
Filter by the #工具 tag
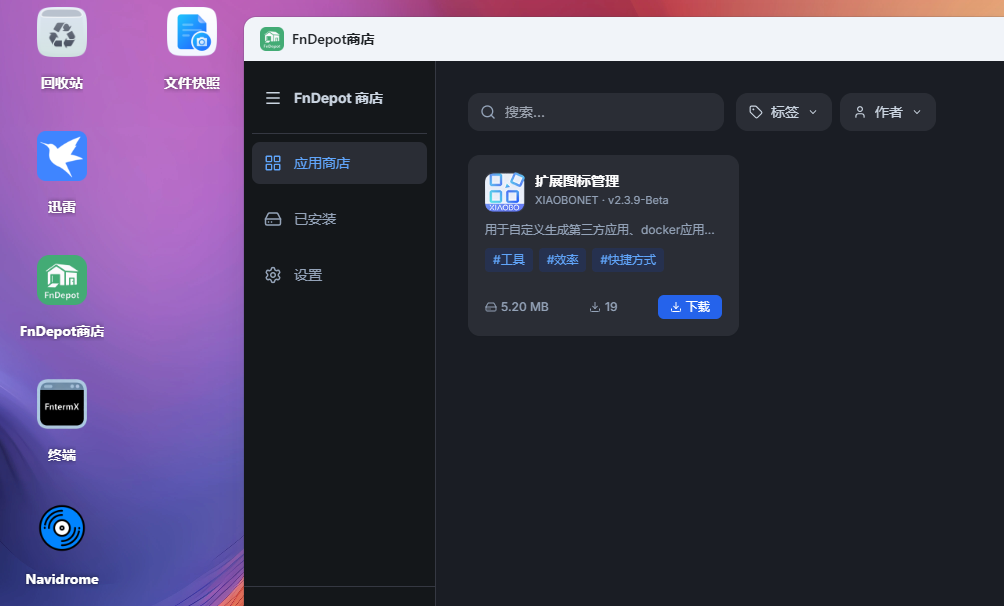pos(508,259)
